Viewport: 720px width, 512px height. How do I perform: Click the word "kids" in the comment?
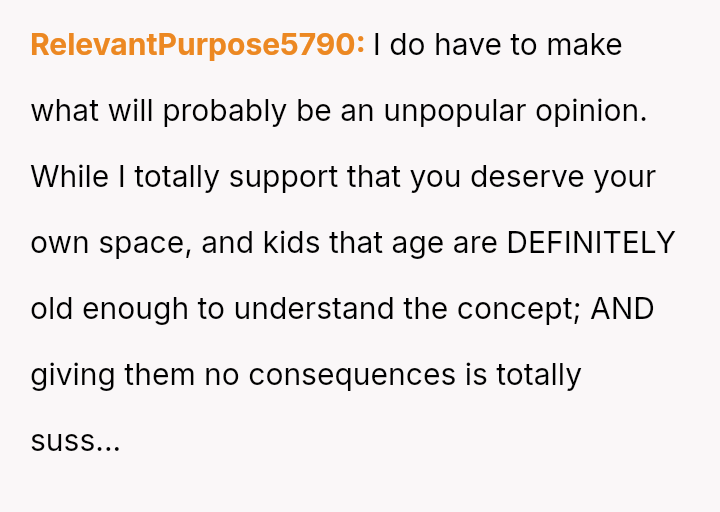(293, 243)
